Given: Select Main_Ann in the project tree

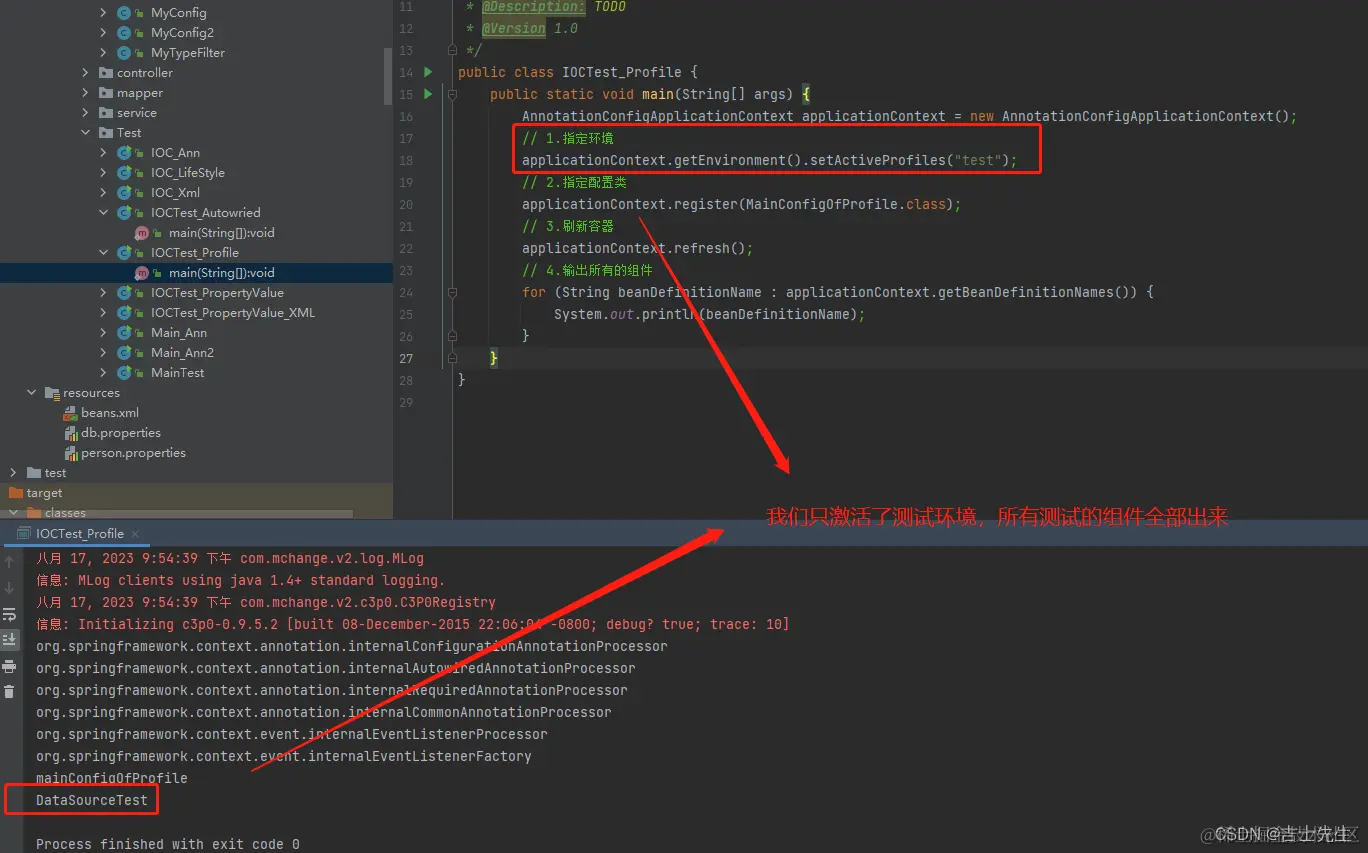Looking at the screenshot, I should (x=179, y=333).
